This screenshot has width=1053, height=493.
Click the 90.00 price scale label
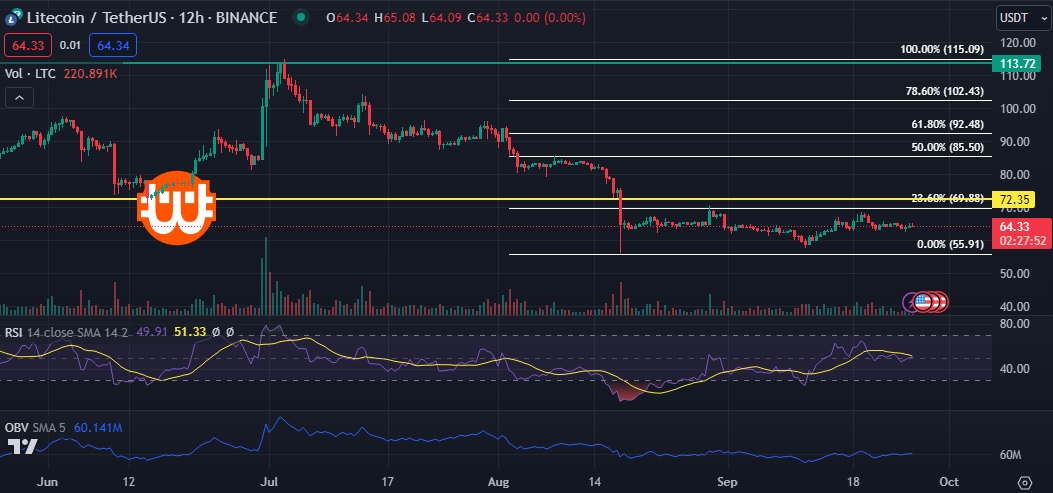pyautogui.click(x=1016, y=142)
